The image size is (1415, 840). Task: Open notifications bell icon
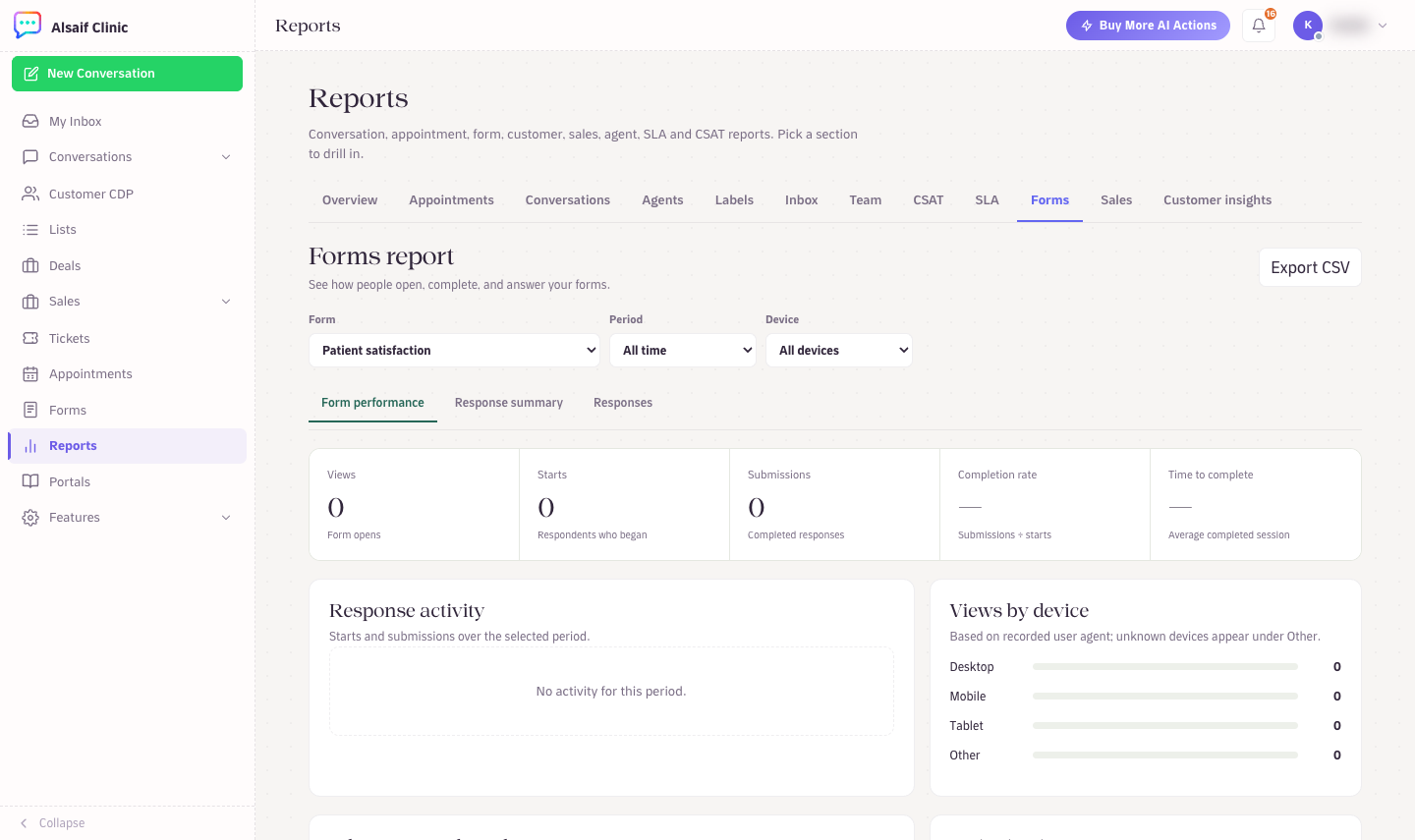pos(1259,26)
